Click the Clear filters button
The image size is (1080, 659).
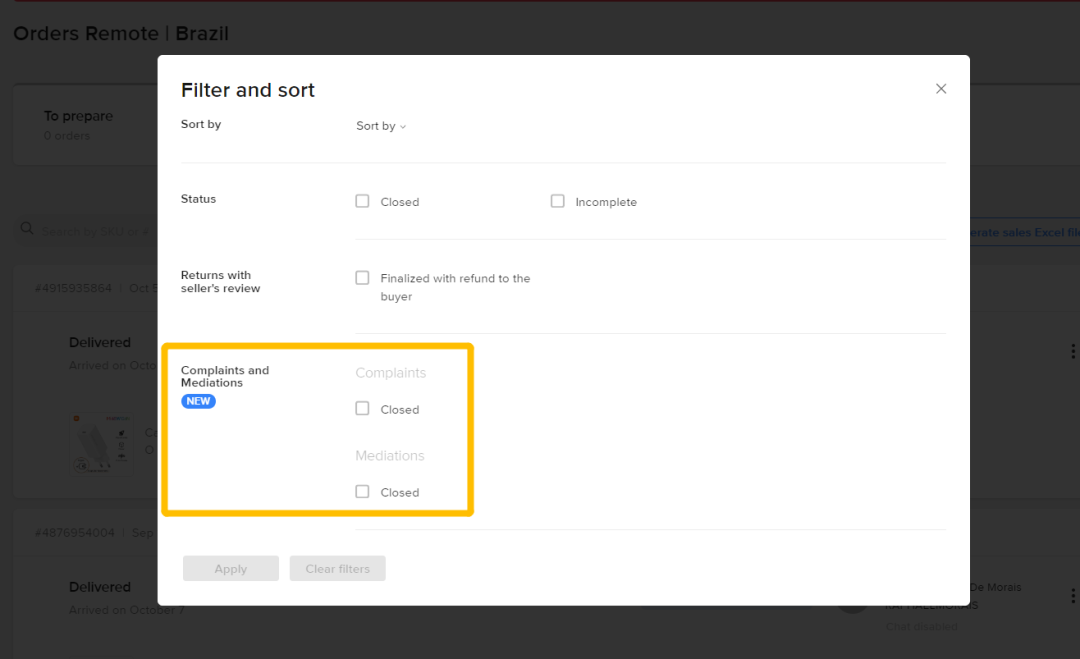pyautogui.click(x=337, y=569)
